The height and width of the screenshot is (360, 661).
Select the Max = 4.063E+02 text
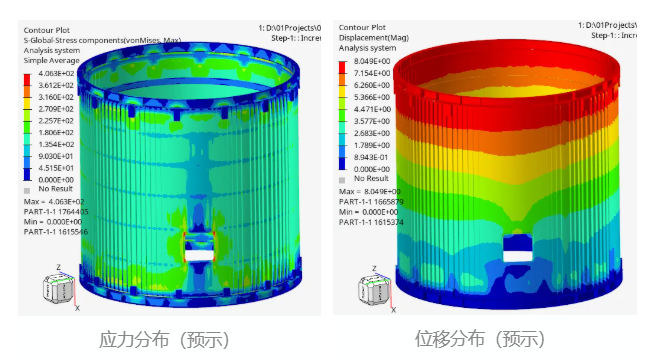click(54, 201)
